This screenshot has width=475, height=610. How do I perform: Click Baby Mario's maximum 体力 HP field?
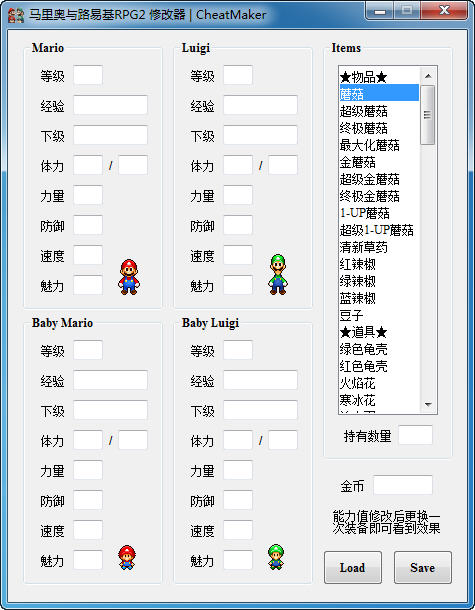pyautogui.click(x=133, y=440)
